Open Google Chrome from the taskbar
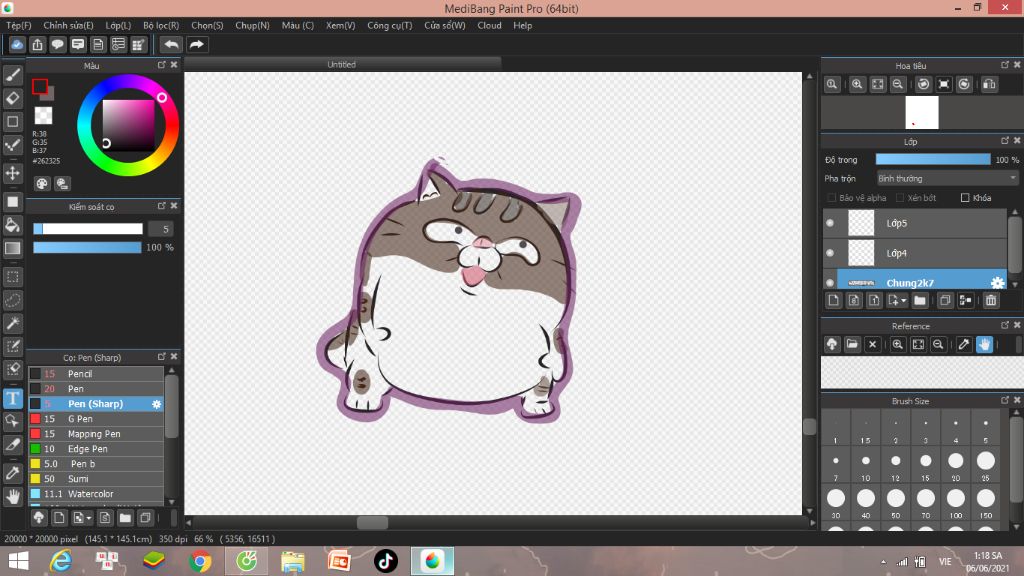The image size is (1024, 576). click(200, 561)
